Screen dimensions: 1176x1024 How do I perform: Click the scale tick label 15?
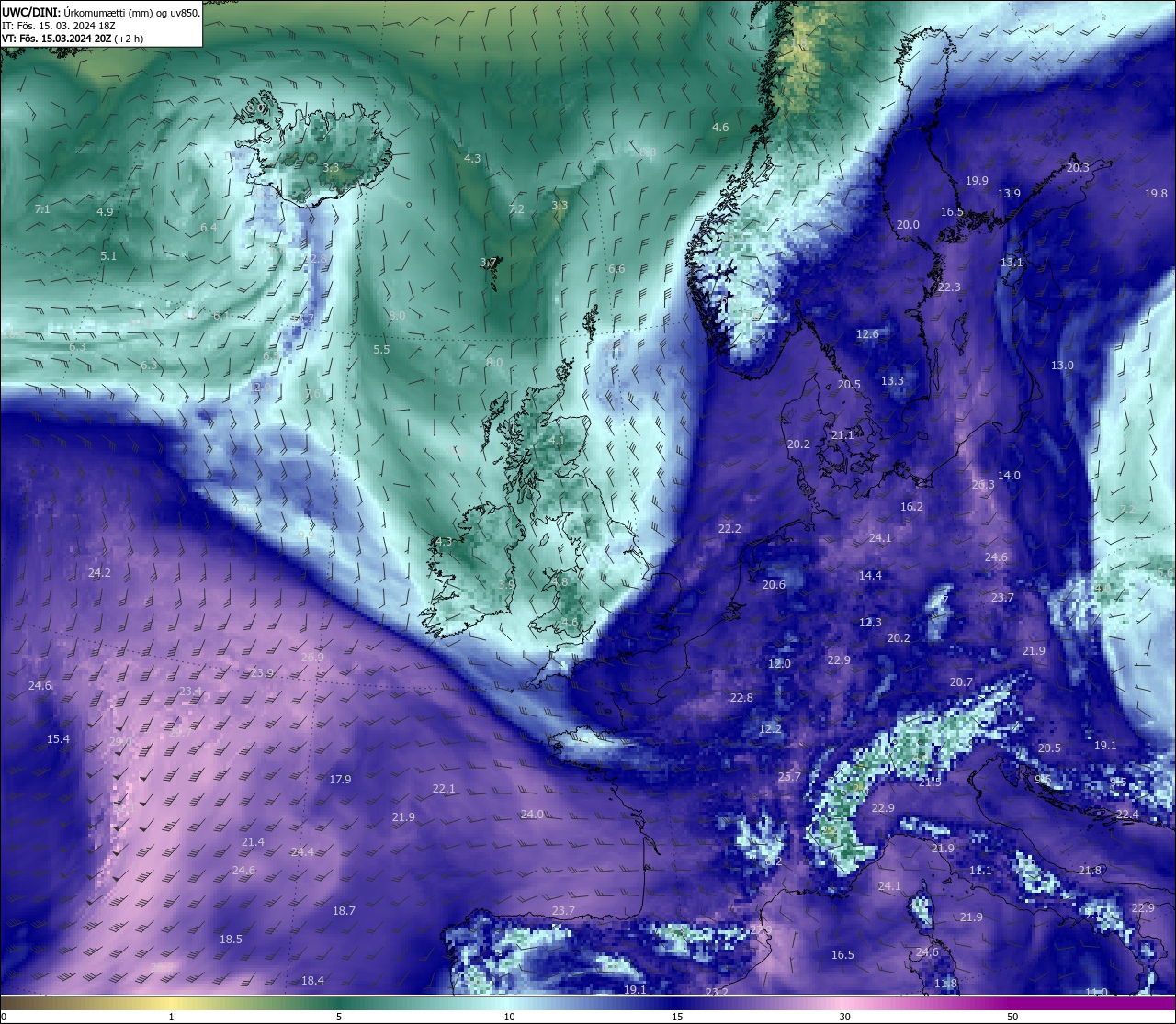677,1017
